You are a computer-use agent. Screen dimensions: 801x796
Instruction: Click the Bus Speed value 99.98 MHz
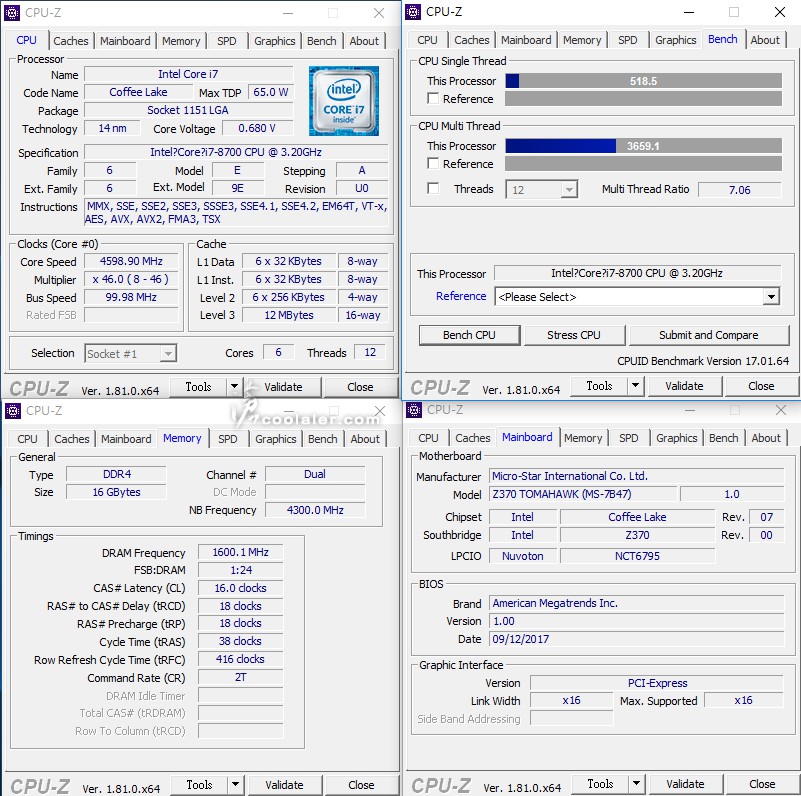click(x=131, y=297)
